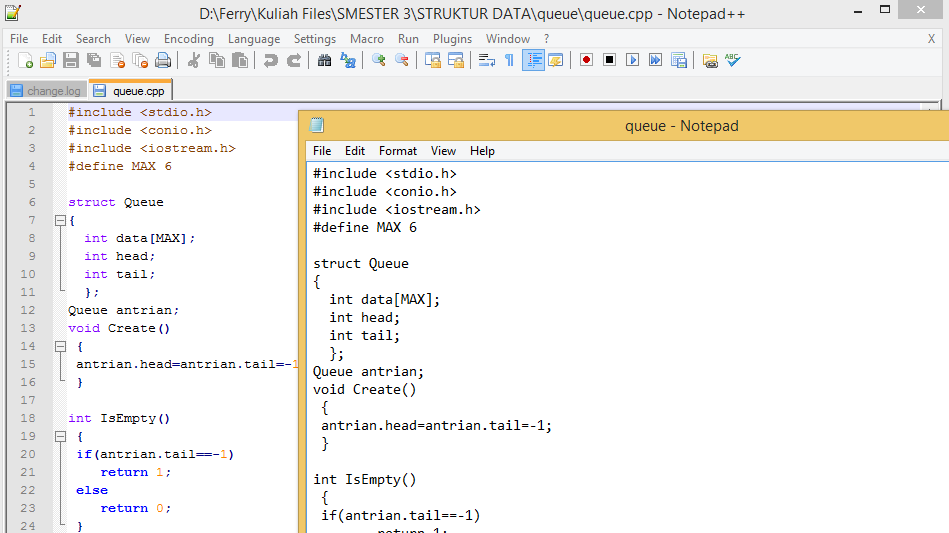
Task: Open the Run menu
Action: pyautogui.click(x=409, y=39)
